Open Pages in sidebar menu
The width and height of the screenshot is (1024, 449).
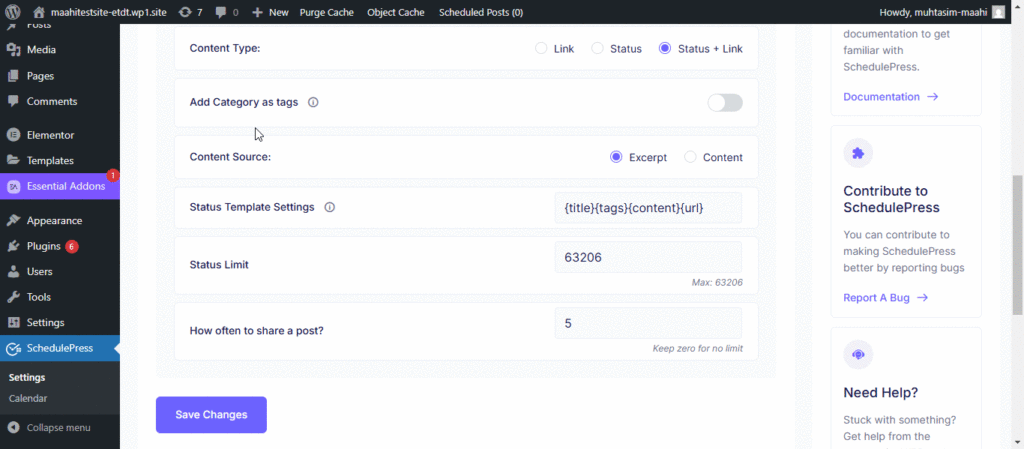(x=40, y=76)
